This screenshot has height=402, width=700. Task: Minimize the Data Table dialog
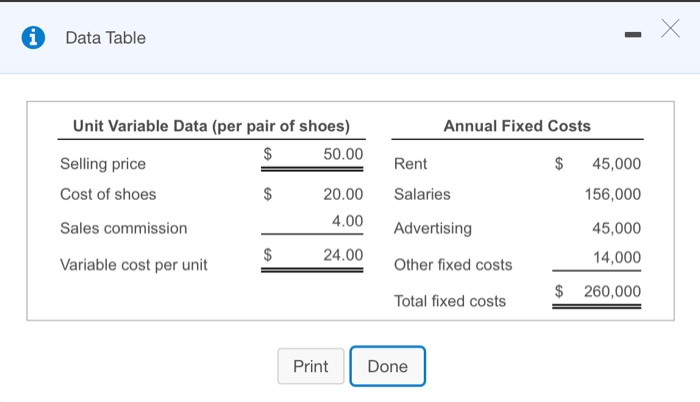click(633, 34)
